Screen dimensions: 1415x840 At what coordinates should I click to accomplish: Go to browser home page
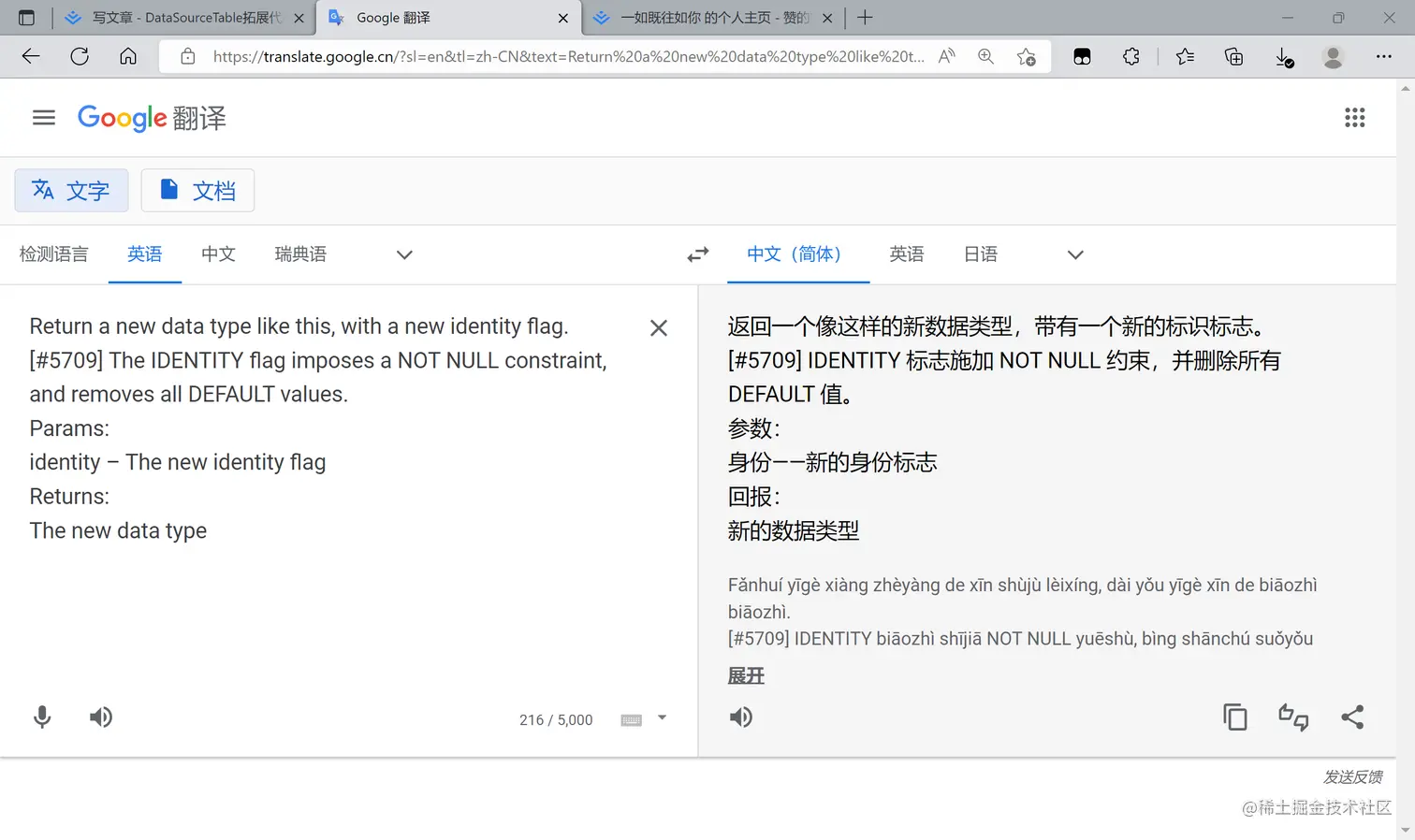[x=128, y=56]
